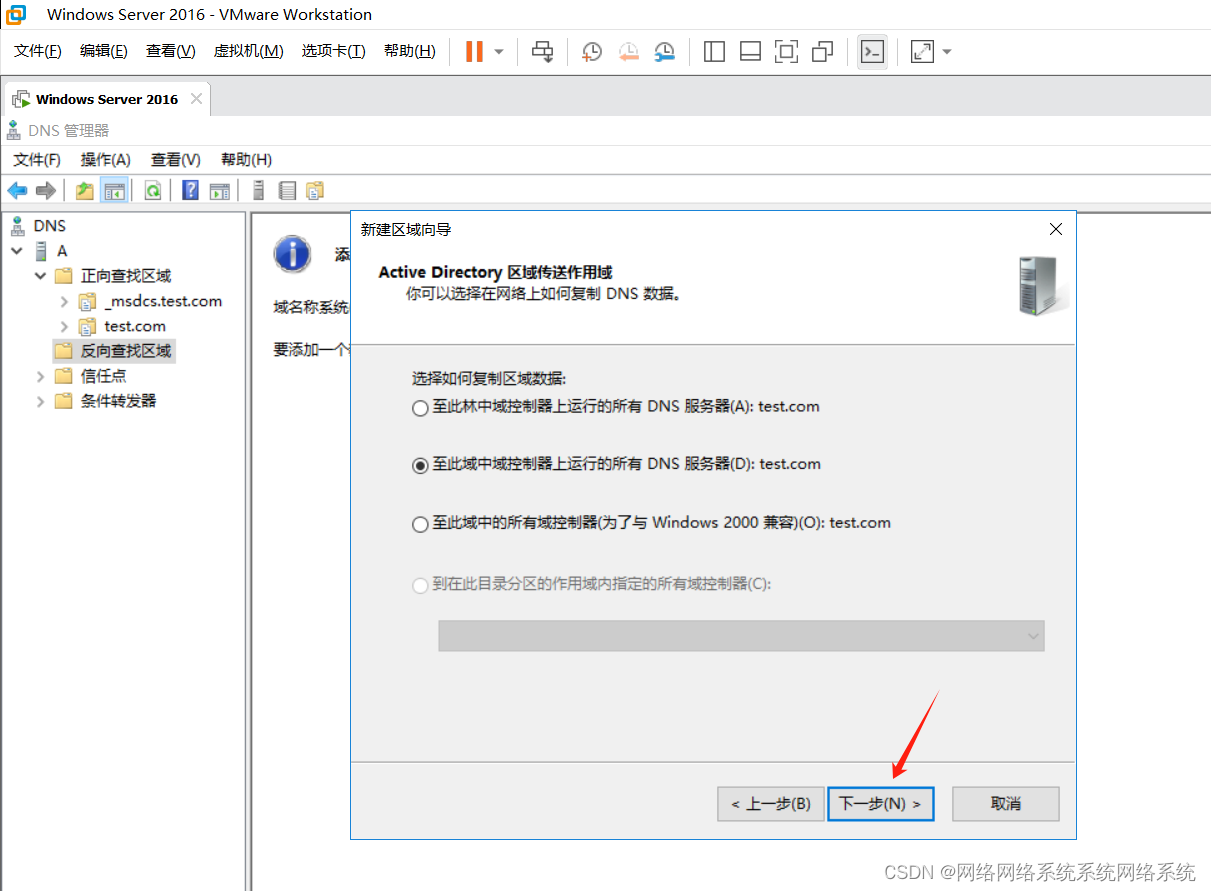1211x891 pixels.
Task: Select radio option for all forest DNS servers
Action: click(x=420, y=408)
